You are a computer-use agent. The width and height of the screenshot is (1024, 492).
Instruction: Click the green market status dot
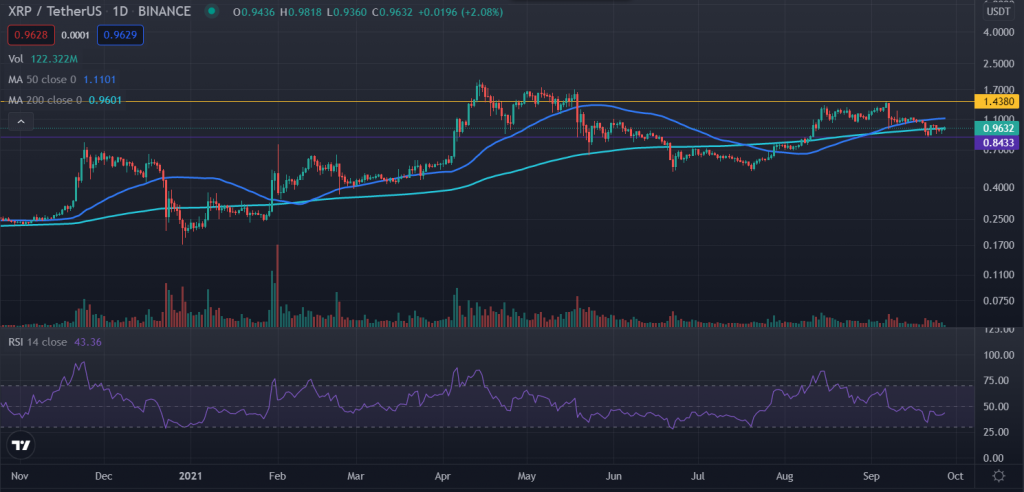tap(210, 11)
